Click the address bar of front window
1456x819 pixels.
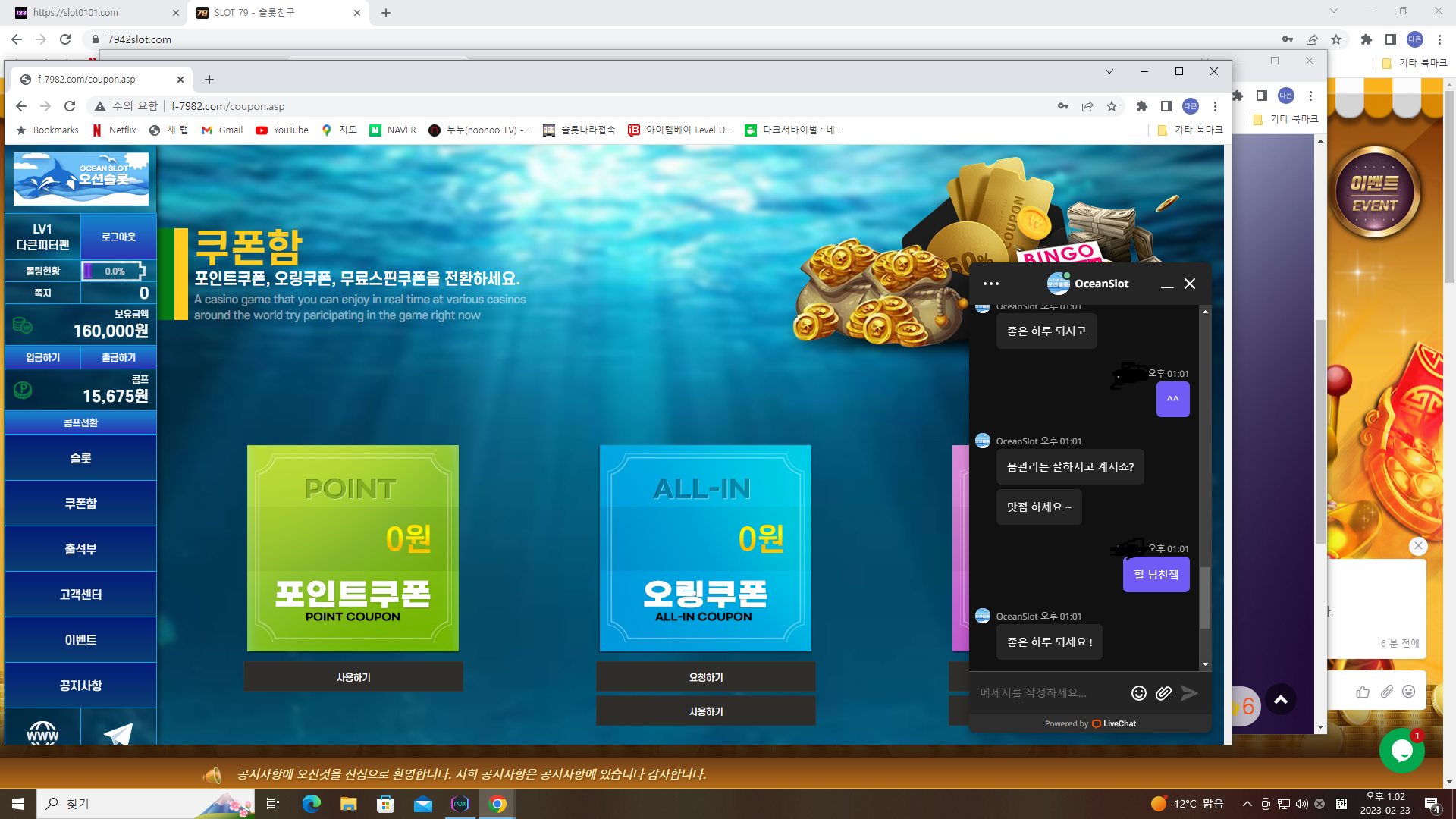569,106
